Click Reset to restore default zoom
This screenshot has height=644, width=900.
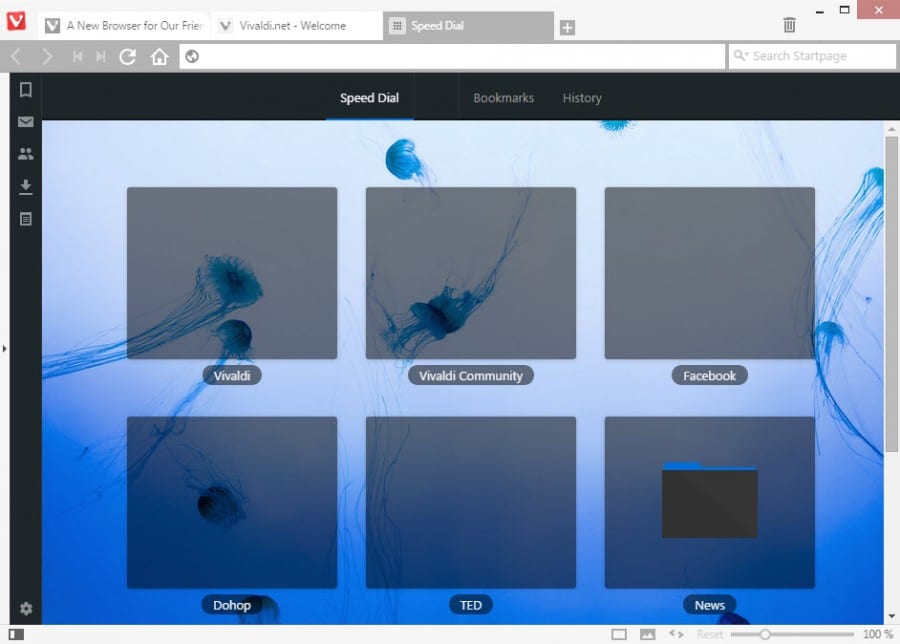tap(709, 633)
